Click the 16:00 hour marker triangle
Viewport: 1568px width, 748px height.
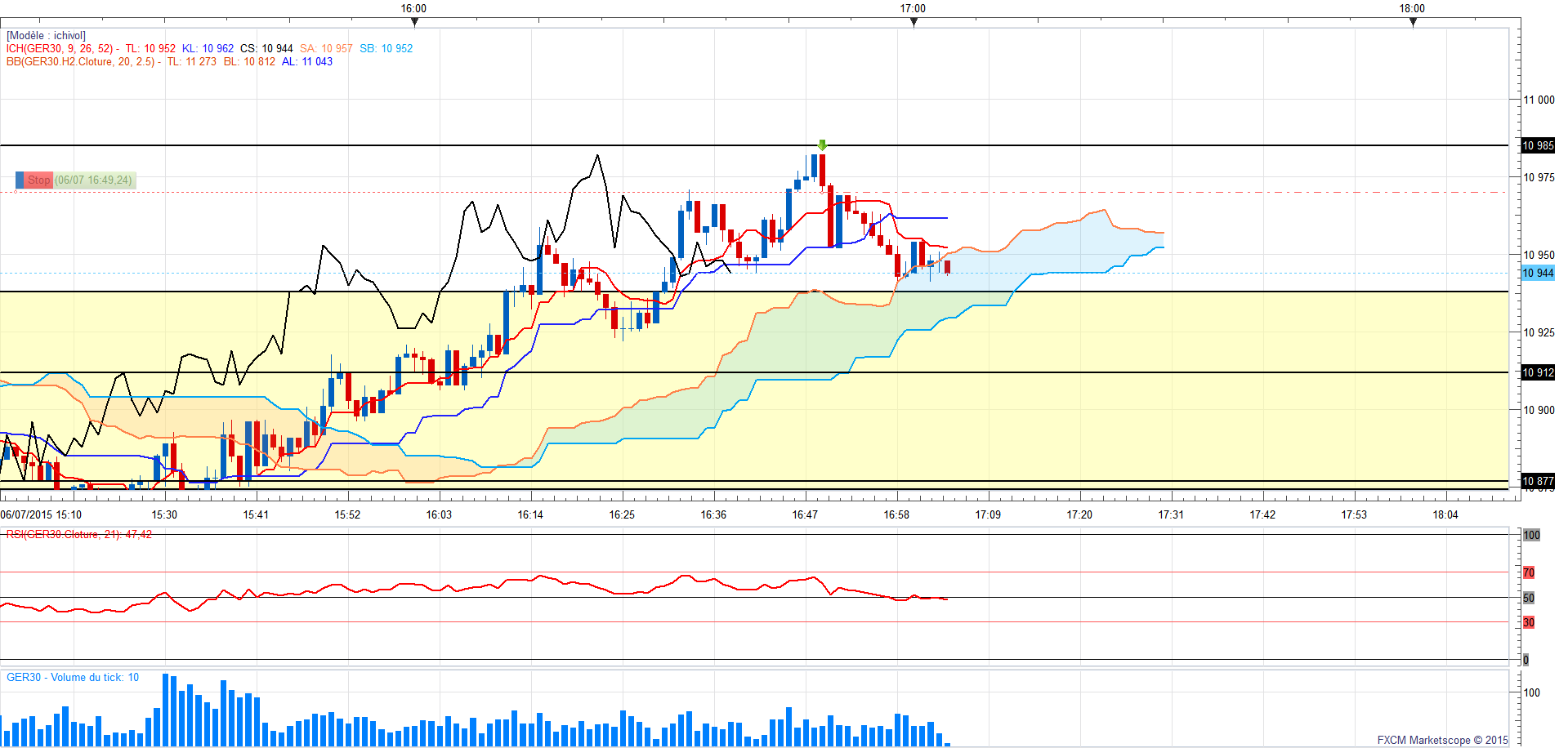[x=414, y=22]
